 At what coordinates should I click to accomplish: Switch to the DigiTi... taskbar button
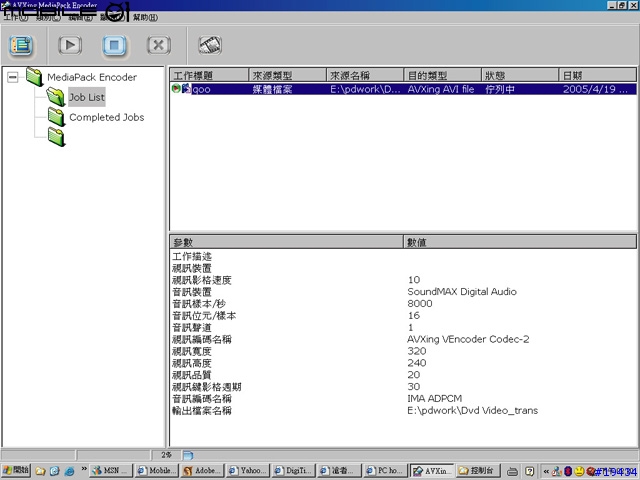point(294,471)
